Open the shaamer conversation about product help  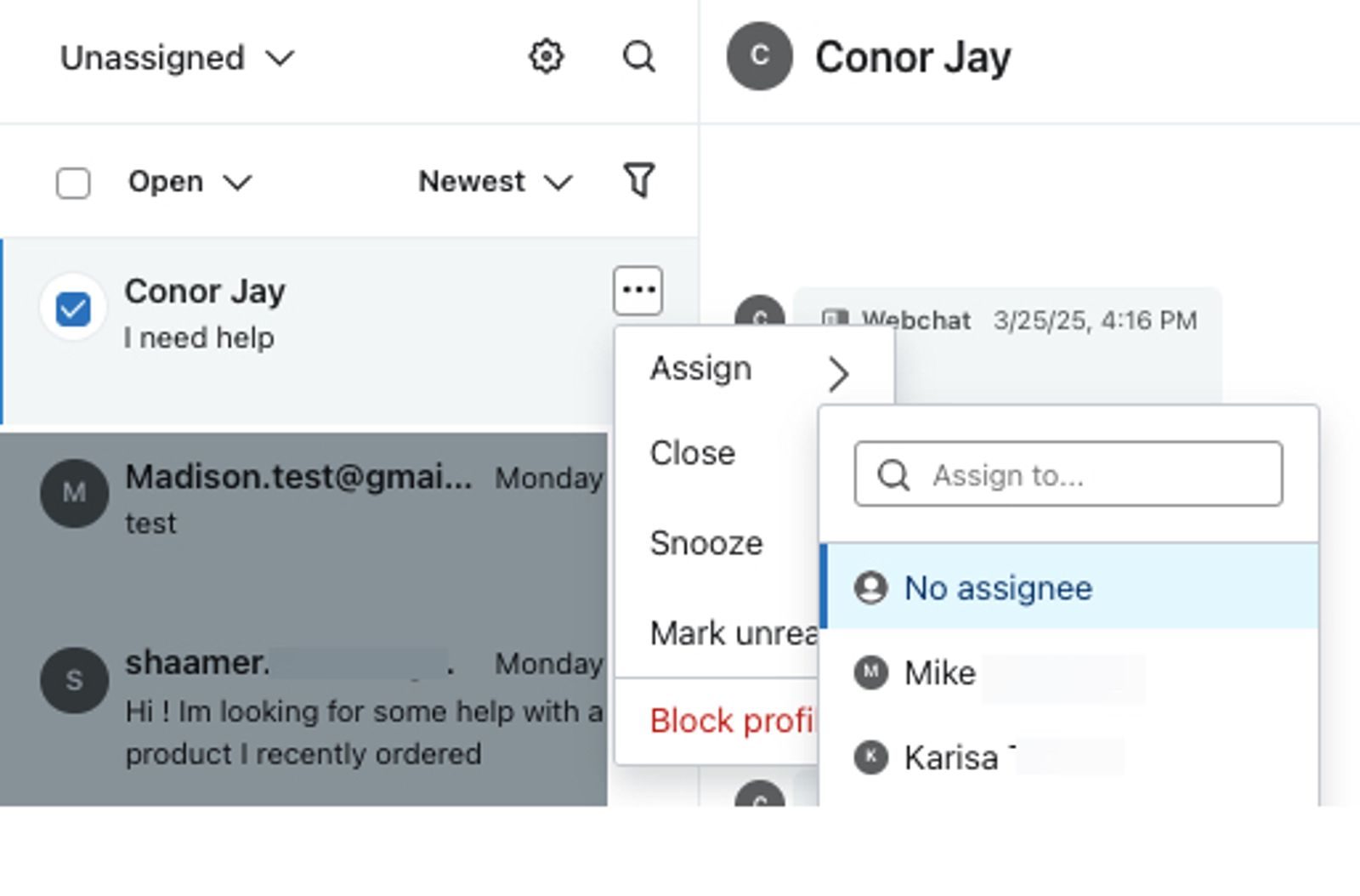tap(303, 712)
